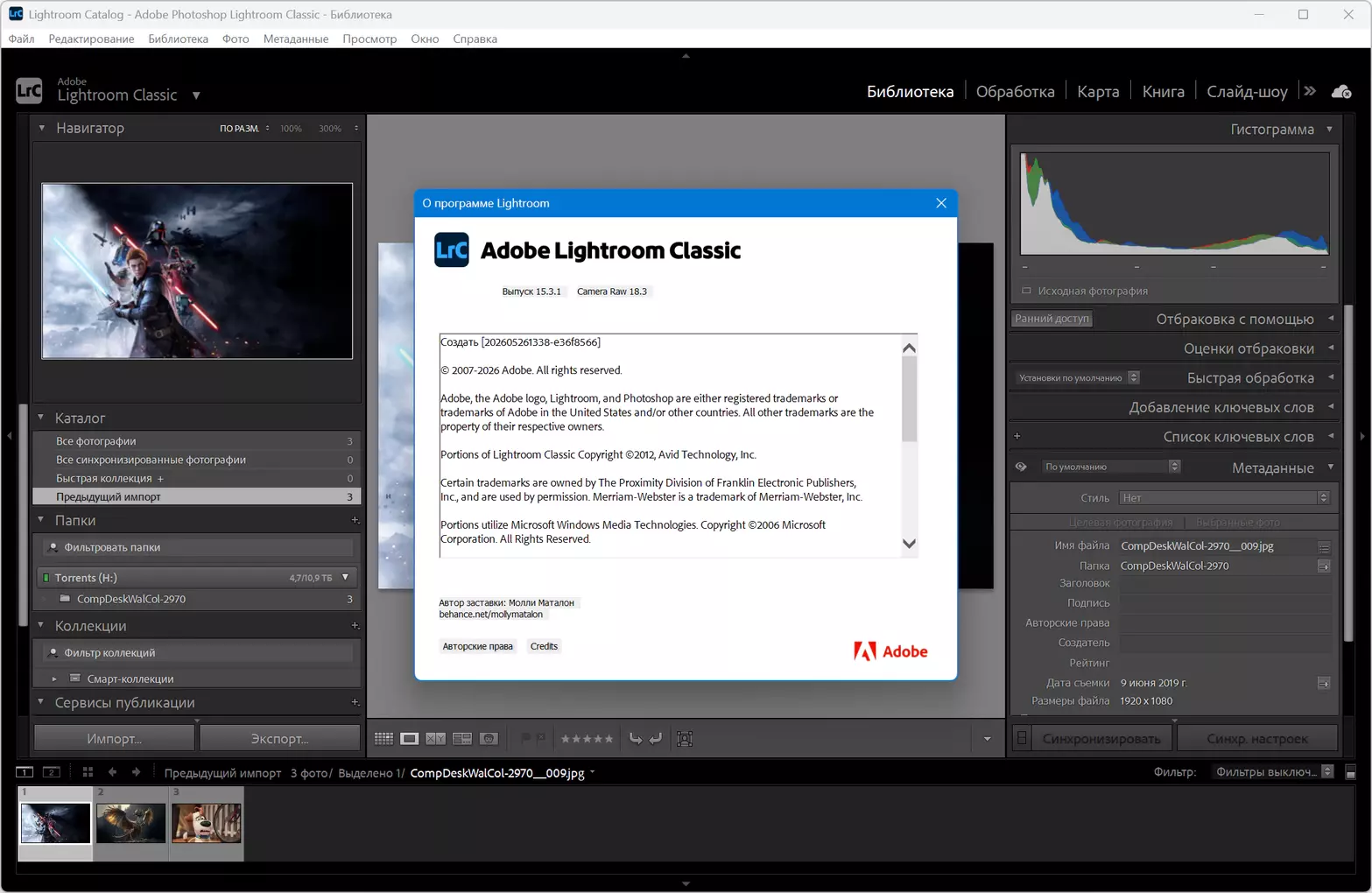The width and height of the screenshot is (1372, 893).
Task: Set navigator zoom to ПО РАЗМ. (fit)
Action: point(239,129)
